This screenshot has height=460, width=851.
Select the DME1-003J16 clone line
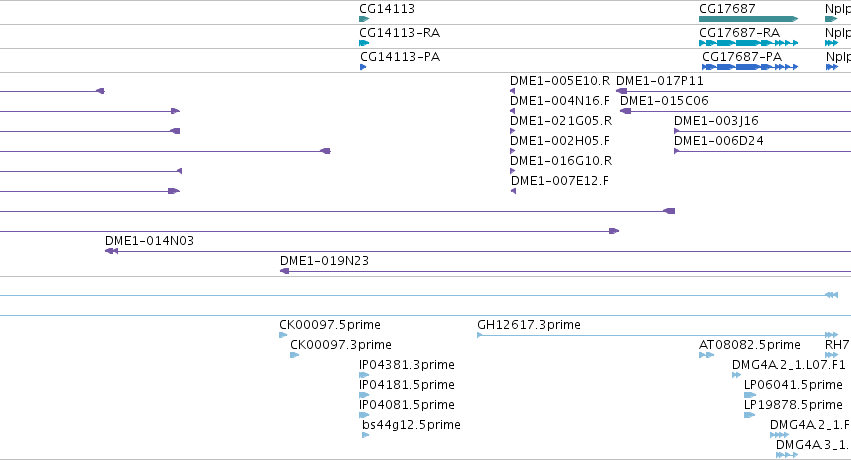[x=763, y=131]
